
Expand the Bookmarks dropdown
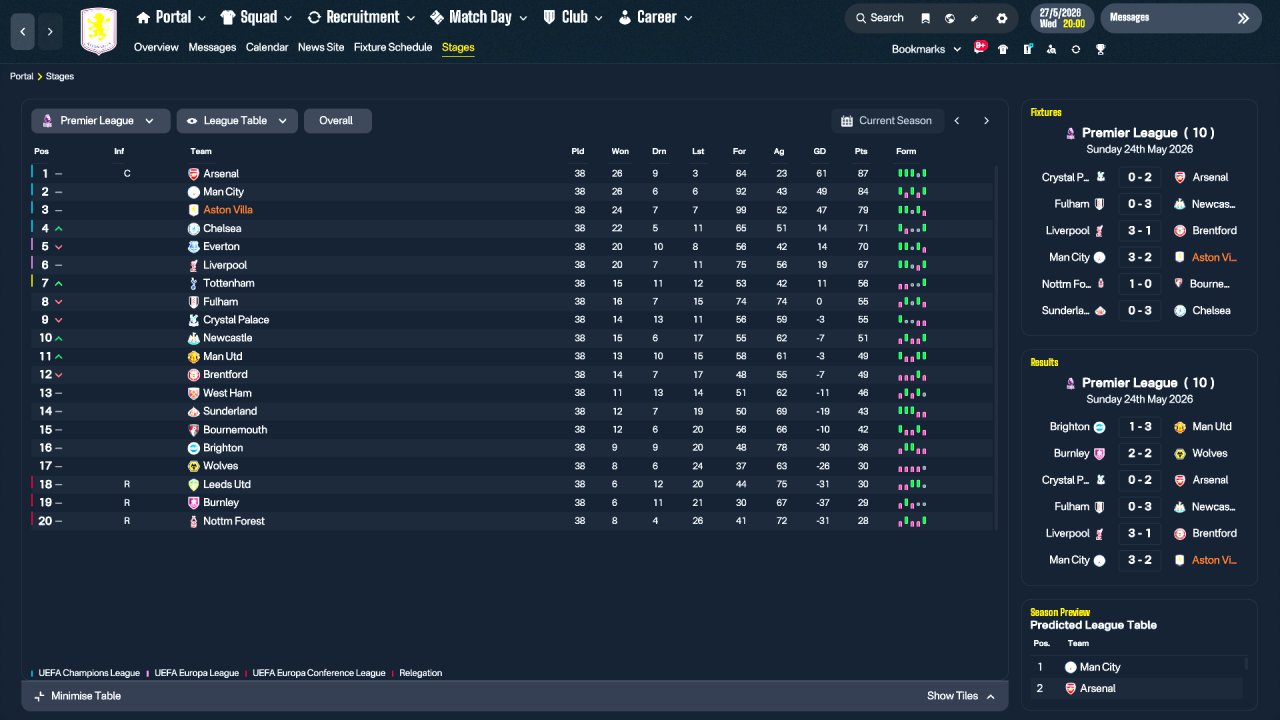point(926,49)
